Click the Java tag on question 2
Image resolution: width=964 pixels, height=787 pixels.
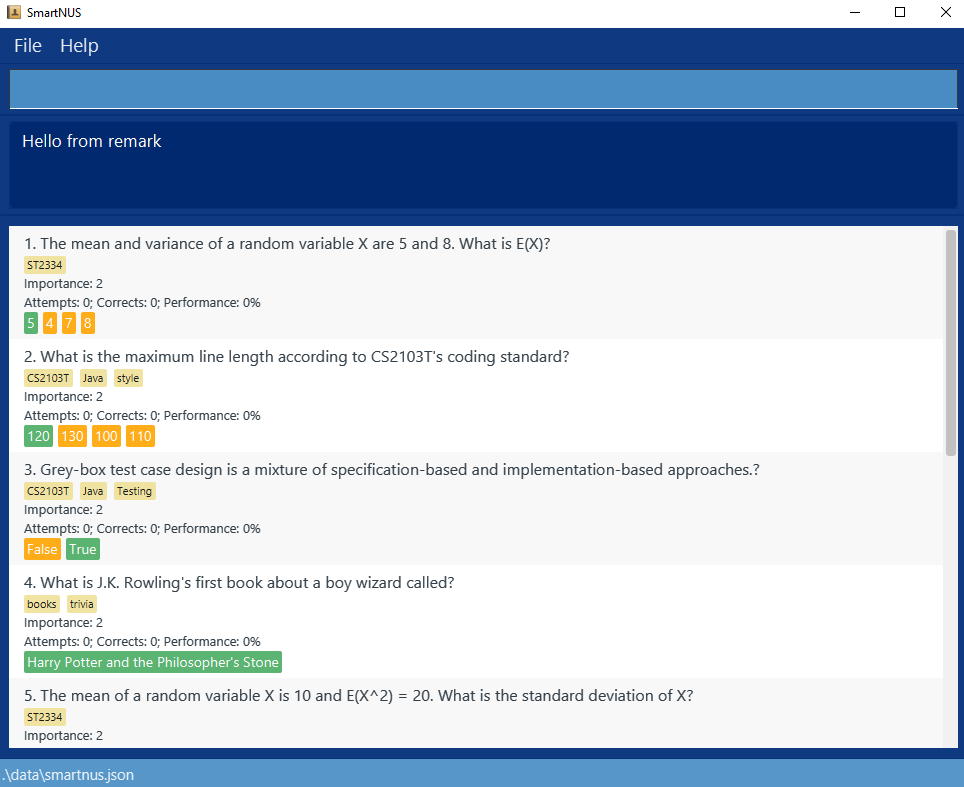pyautogui.click(x=92, y=377)
